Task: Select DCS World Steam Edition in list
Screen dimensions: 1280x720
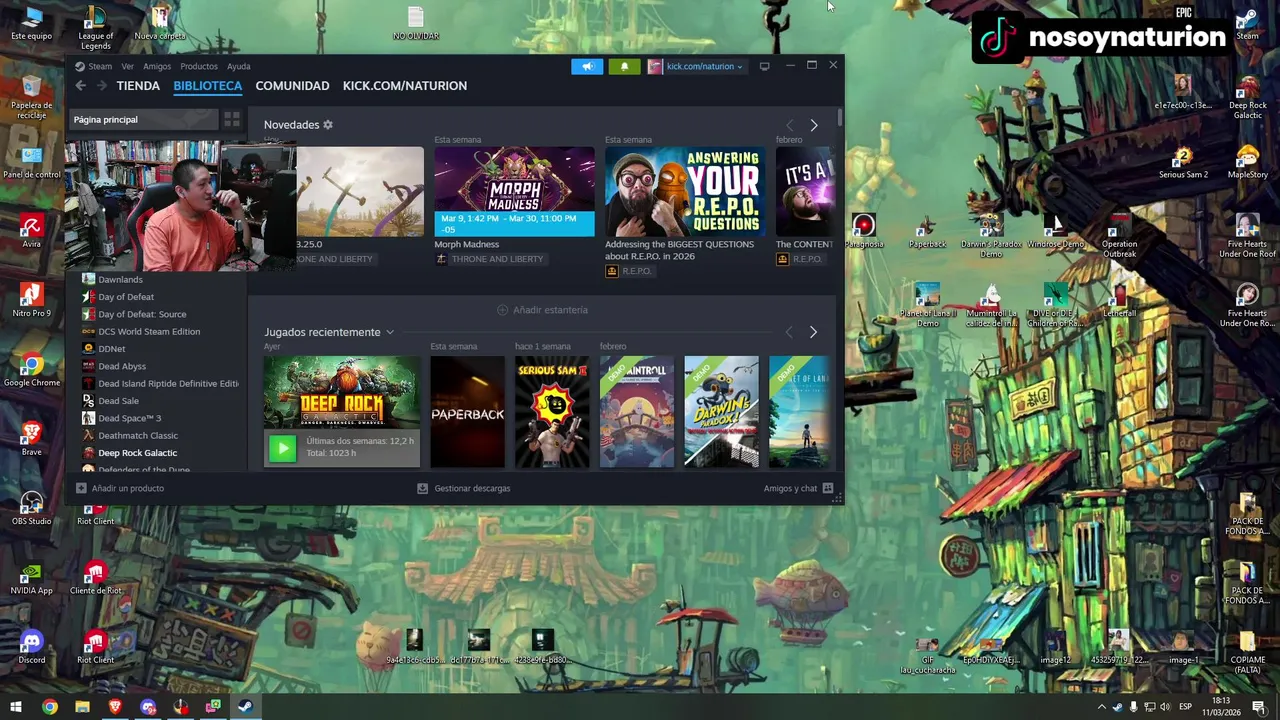Action: tap(149, 331)
